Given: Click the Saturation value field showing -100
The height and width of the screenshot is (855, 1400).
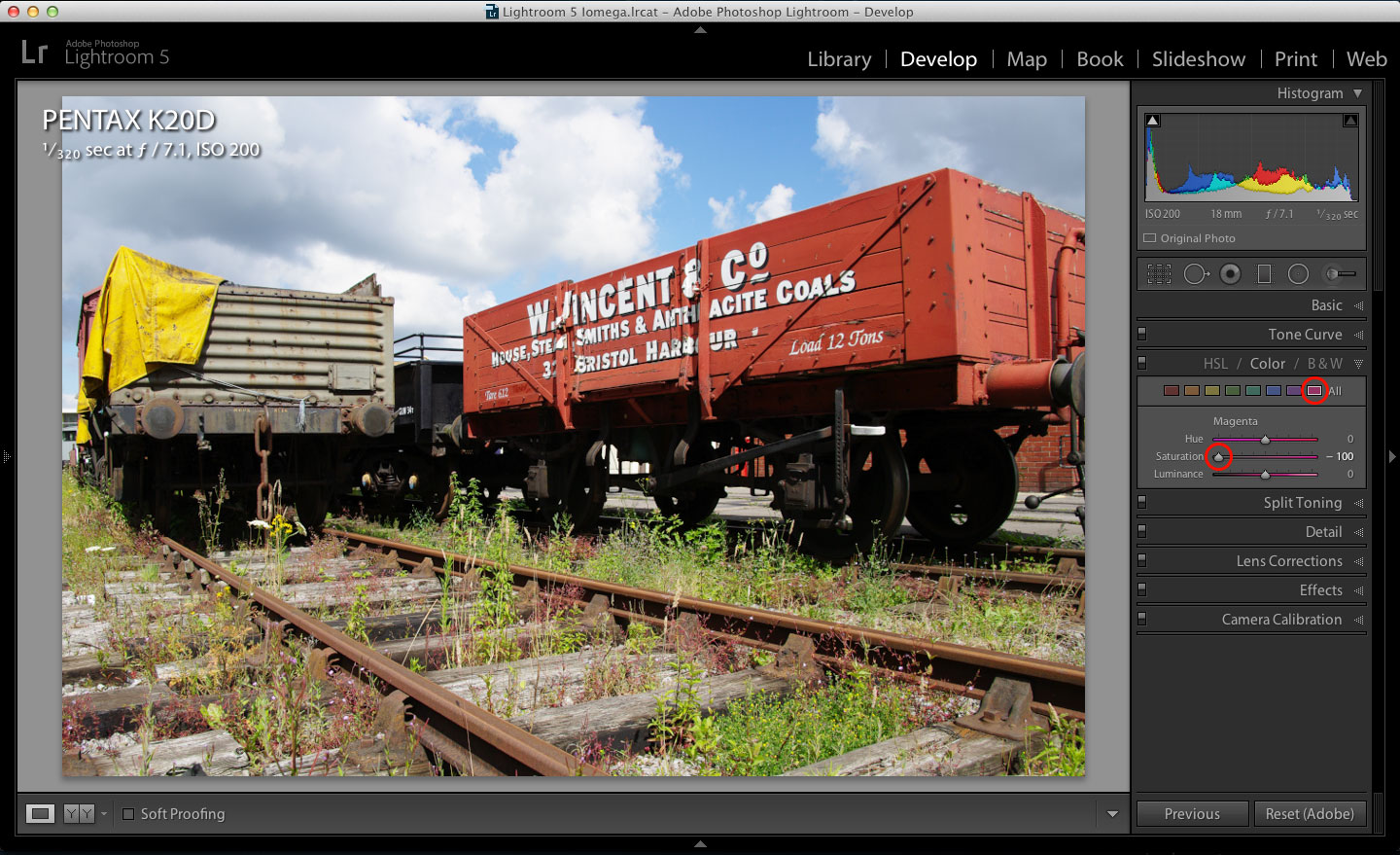Looking at the screenshot, I should 1340,457.
